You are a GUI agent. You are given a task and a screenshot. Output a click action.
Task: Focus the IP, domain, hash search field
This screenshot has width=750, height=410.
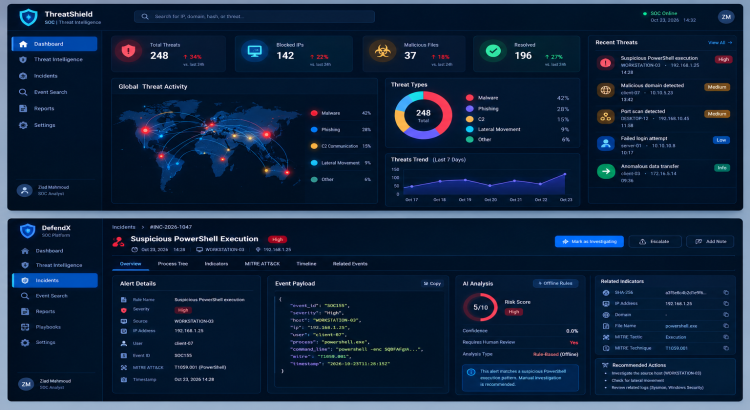coord(254,17)
